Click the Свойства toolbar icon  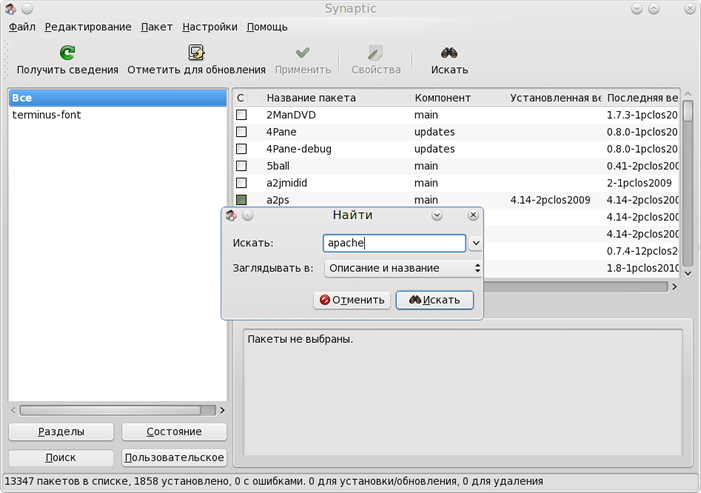pos(375,53)
